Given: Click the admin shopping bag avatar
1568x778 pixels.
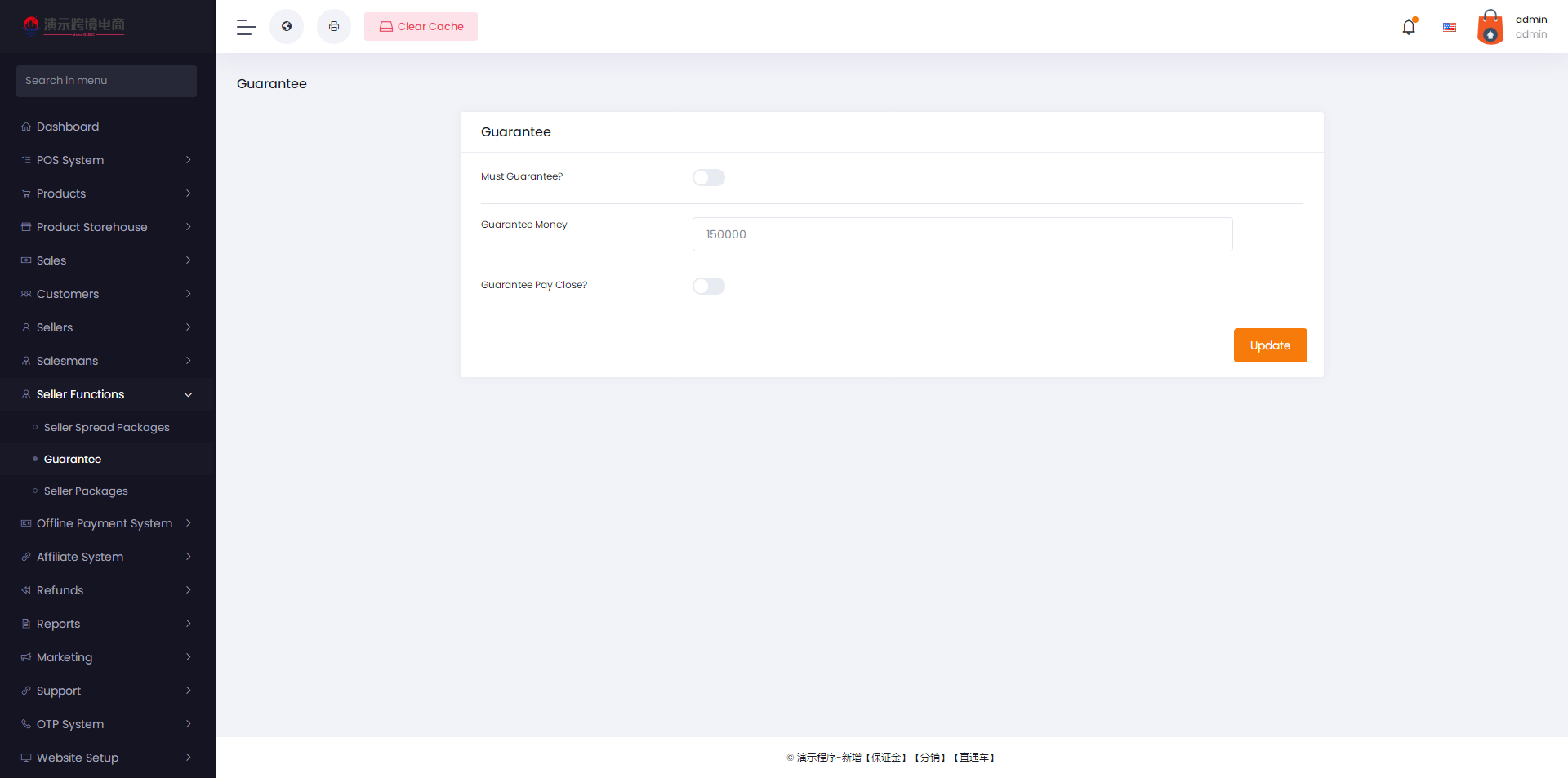Looking at the screenshot, I should click(x=1490, y=27).
